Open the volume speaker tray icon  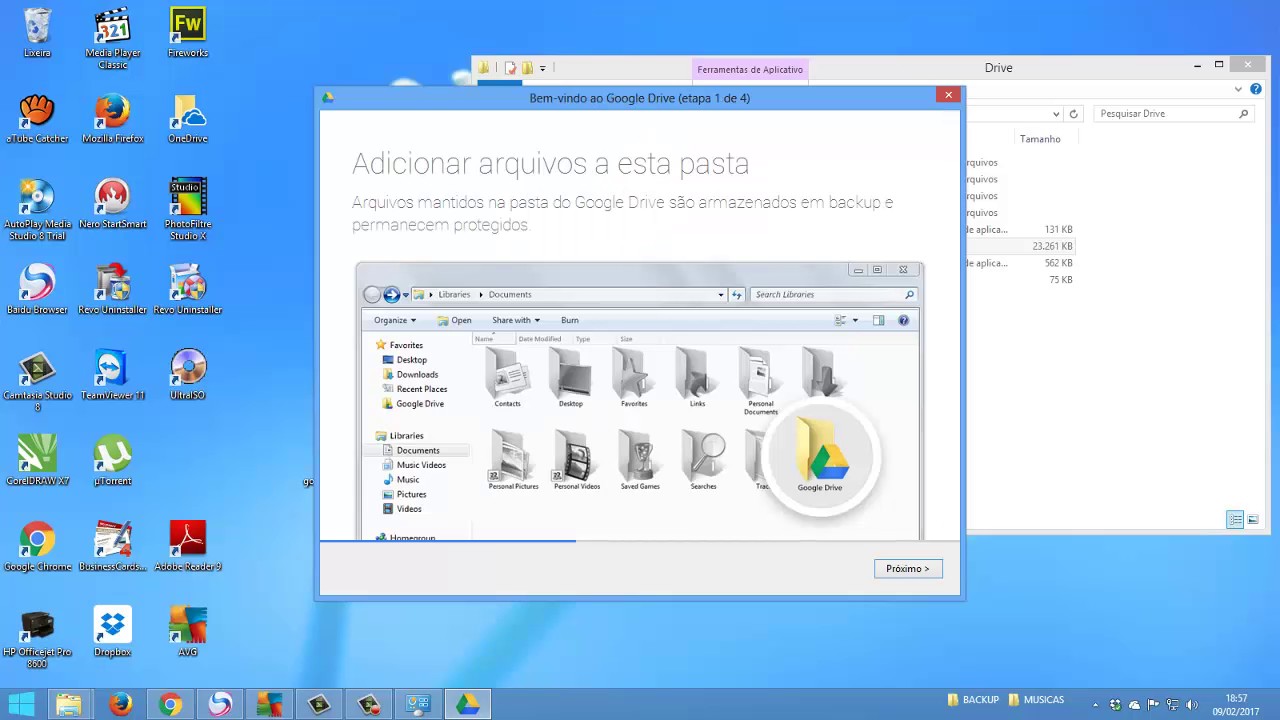pos(1191,705)
